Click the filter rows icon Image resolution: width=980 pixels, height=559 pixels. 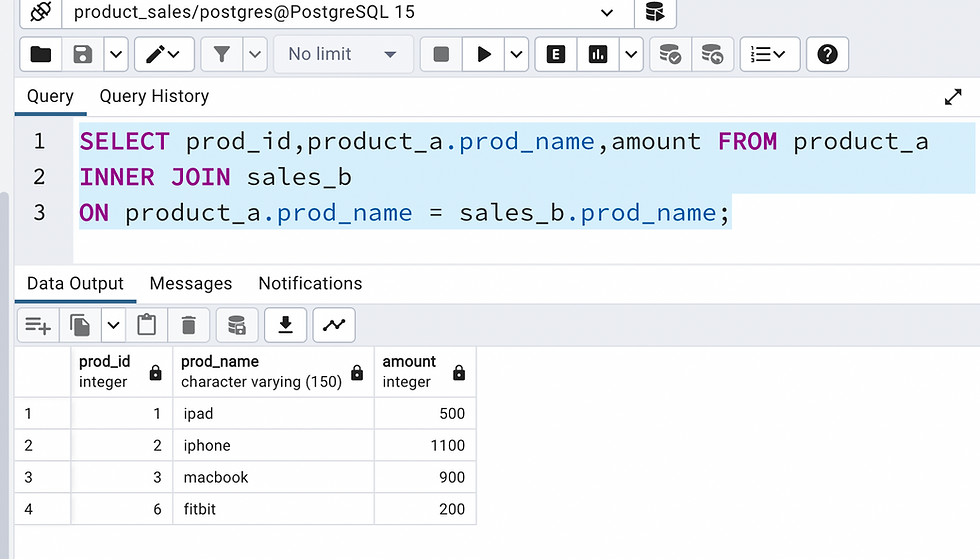coord(221,54)
